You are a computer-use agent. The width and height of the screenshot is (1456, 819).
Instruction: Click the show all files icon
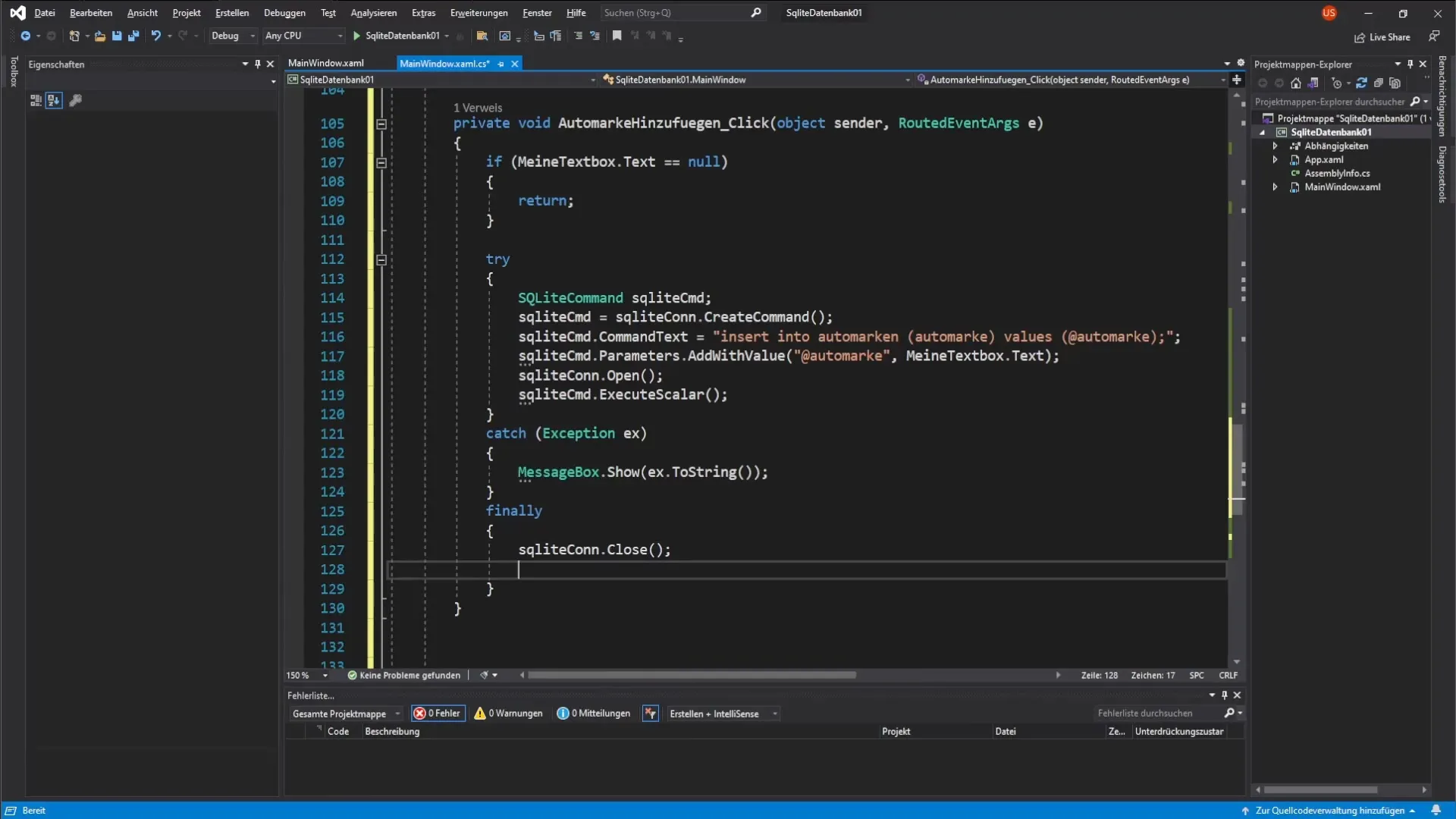tap(1395, 83)
